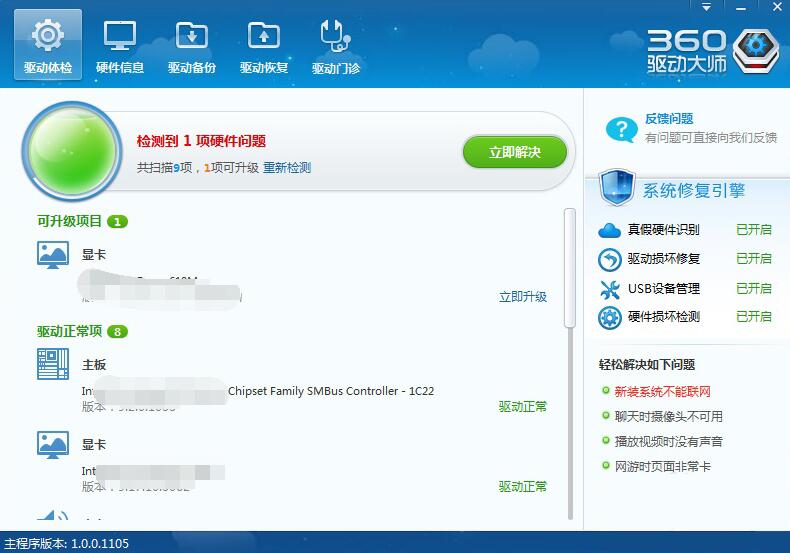This screenshot has height=553, width=790.
Task: Click the 显卡 icon under 驱动正常项
Action: (53, 445)
